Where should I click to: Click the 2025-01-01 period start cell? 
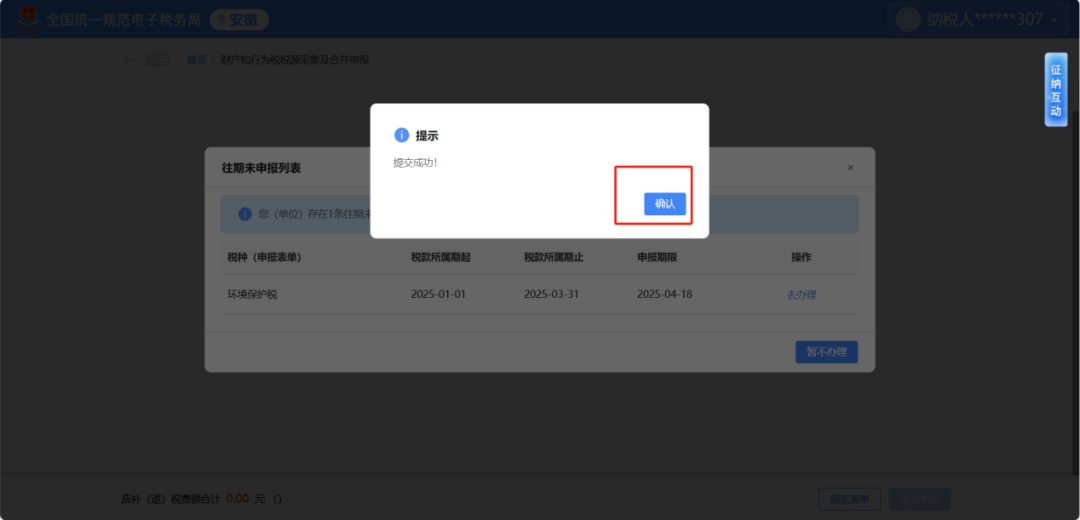coord(438,294)
